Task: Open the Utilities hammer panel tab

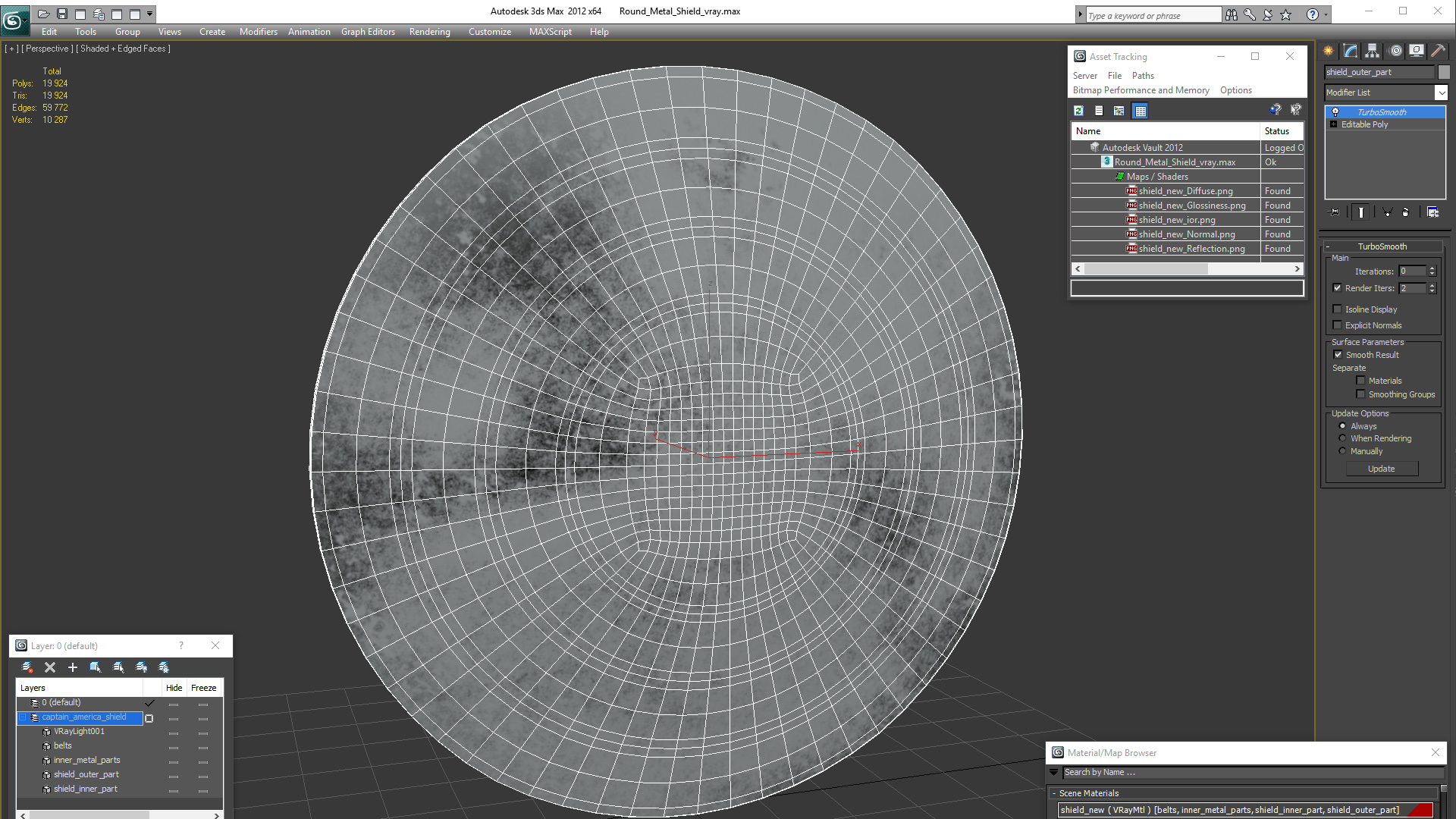Action: [1438, 51]
